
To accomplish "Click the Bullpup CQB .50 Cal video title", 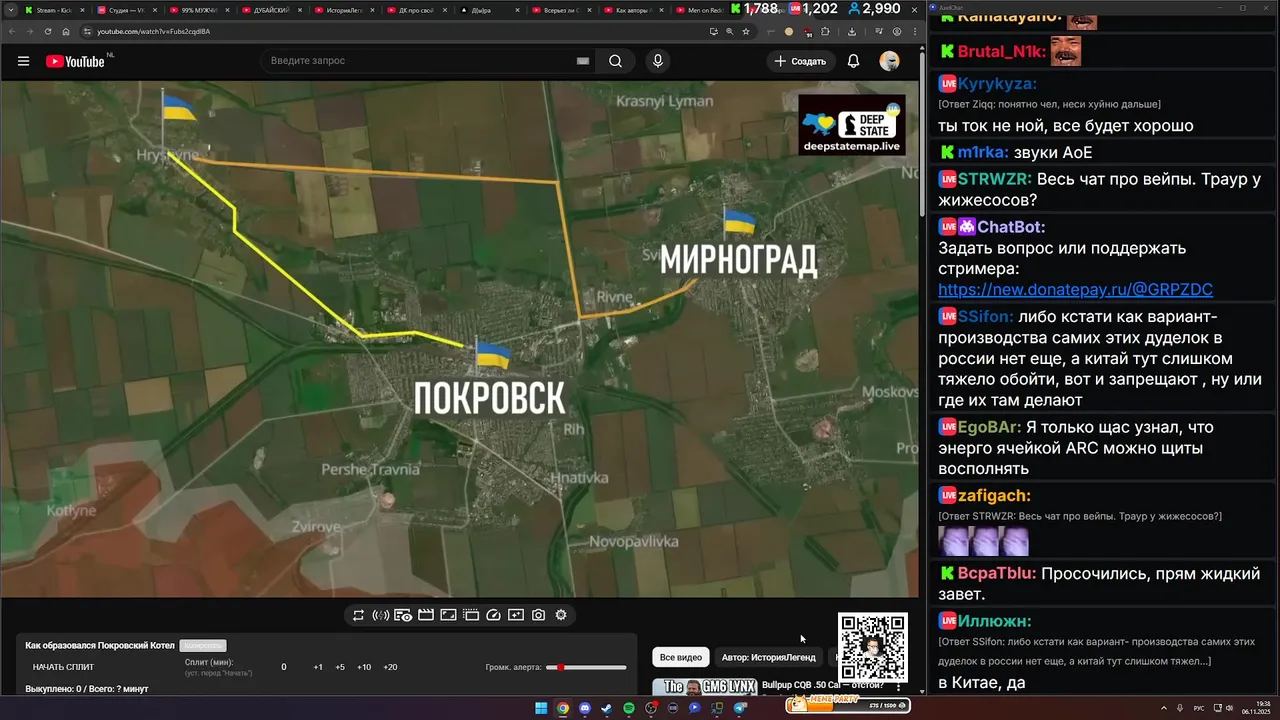I will [823, 685].
